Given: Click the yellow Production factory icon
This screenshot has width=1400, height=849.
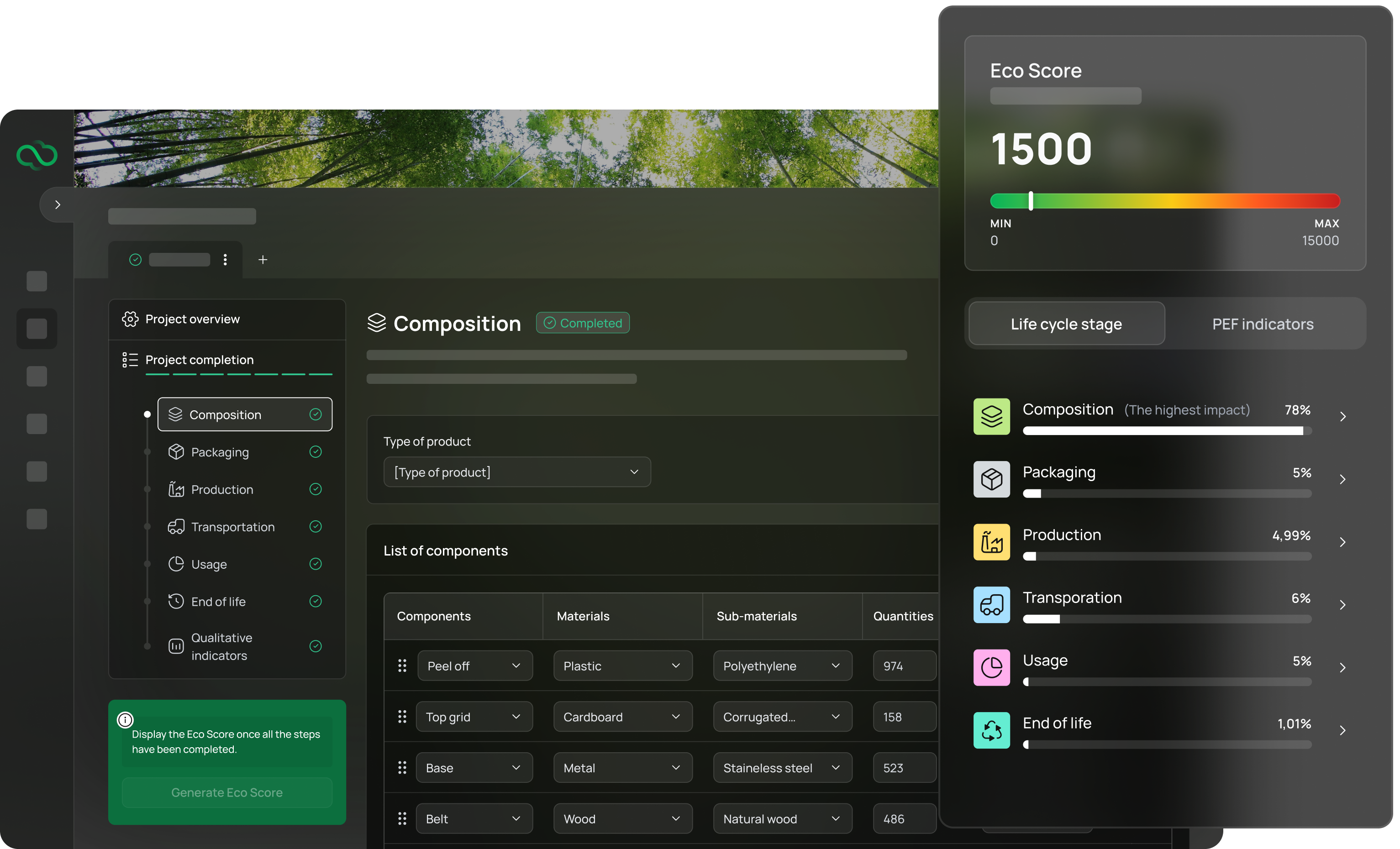Looking at the screenshot, I should (x=991, y=542).
